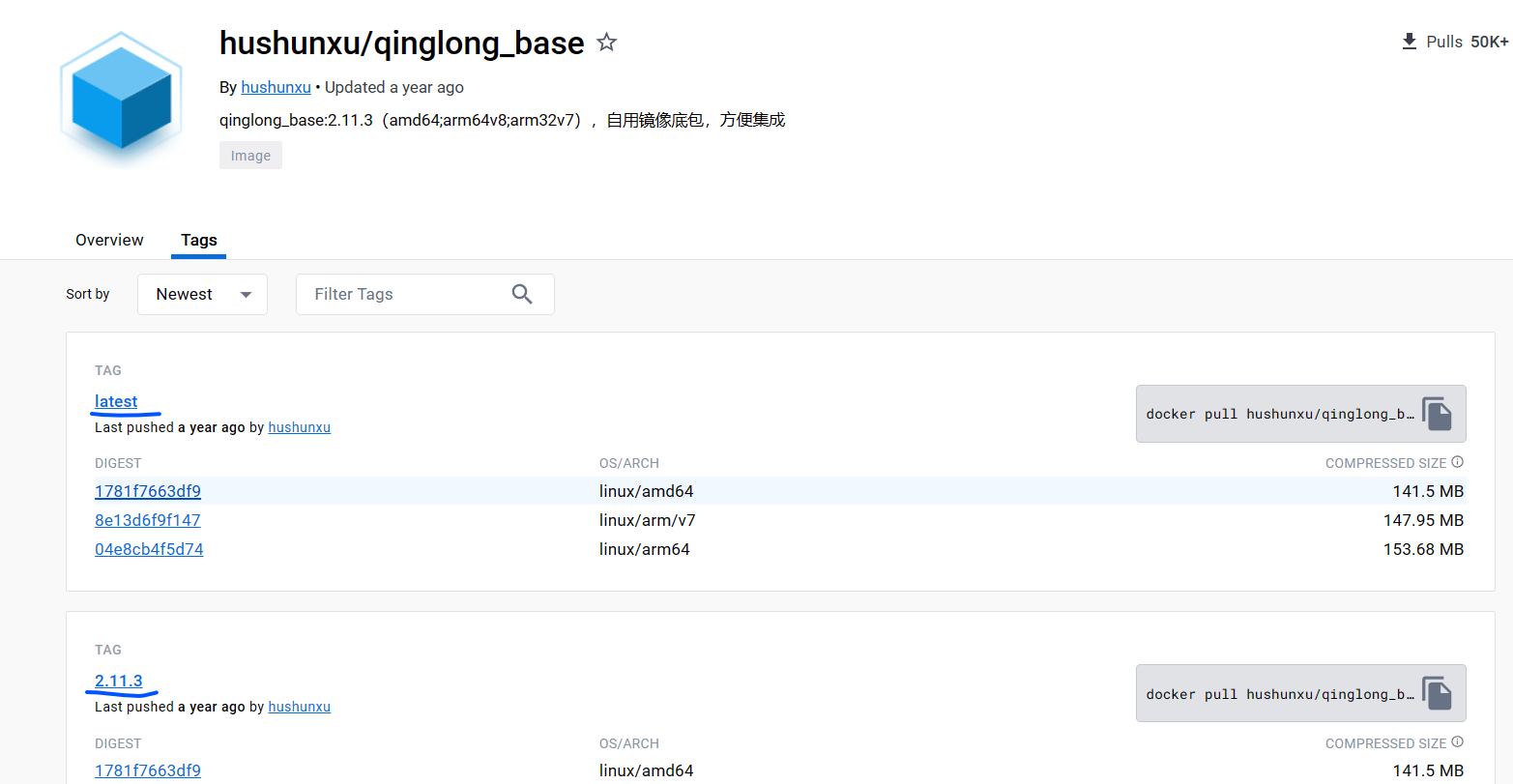Image resolution: width=1513 pixels, height=784 pixels.
Task: Click the Pulls 50K+ count
Action: [1468, 42]
